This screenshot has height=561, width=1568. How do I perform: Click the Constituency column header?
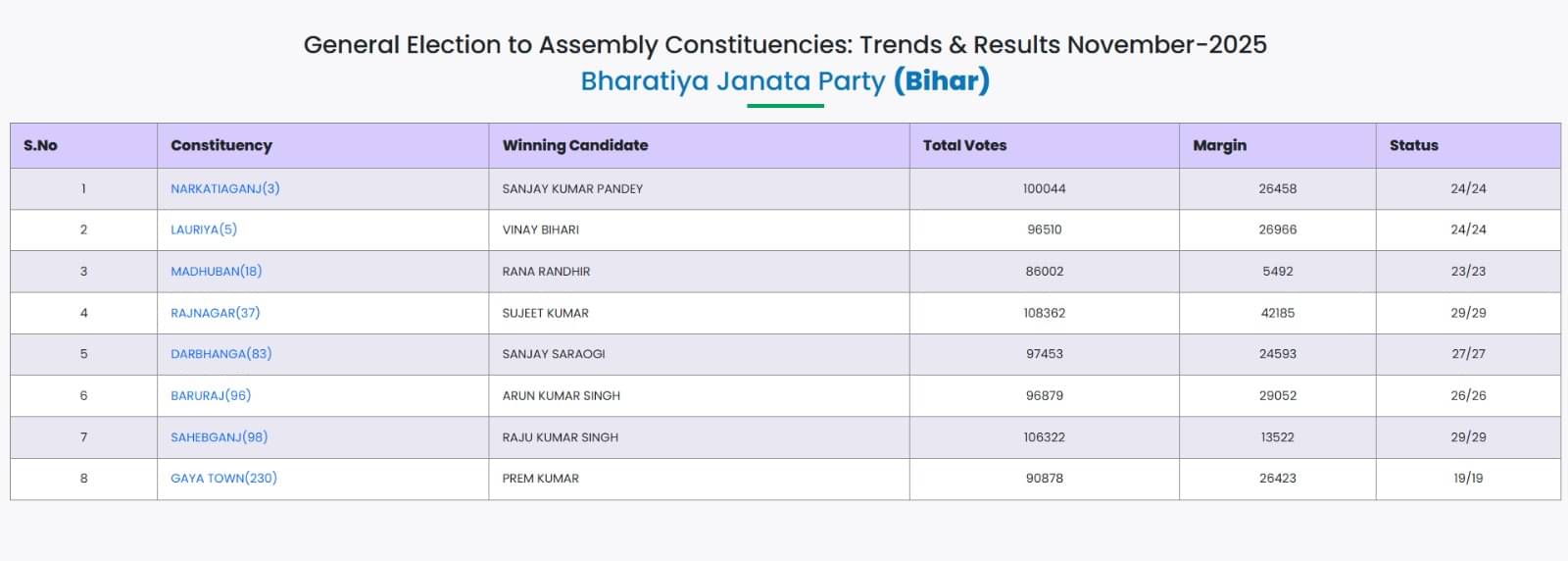221,145
